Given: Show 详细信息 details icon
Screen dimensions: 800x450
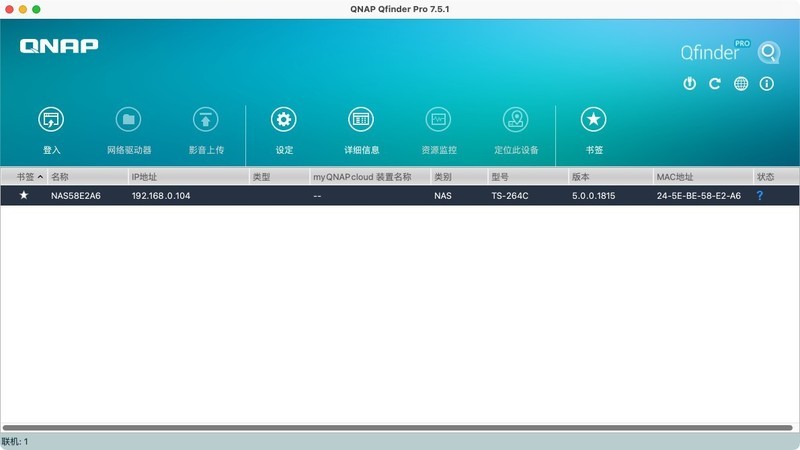Looking at the screenshot, I should [x=361, y=119].
